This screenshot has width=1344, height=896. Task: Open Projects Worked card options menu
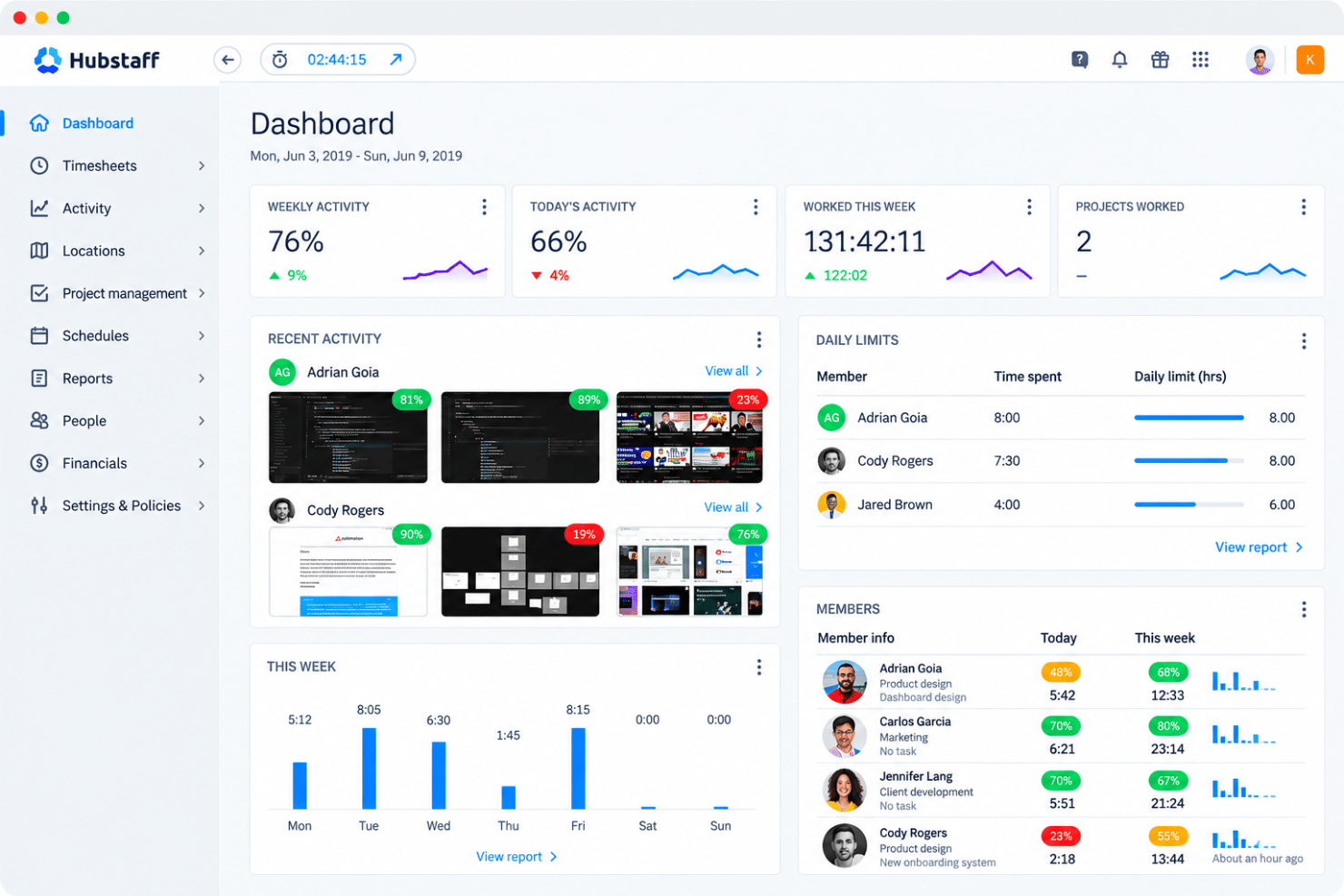click(x=1303, y=207)
